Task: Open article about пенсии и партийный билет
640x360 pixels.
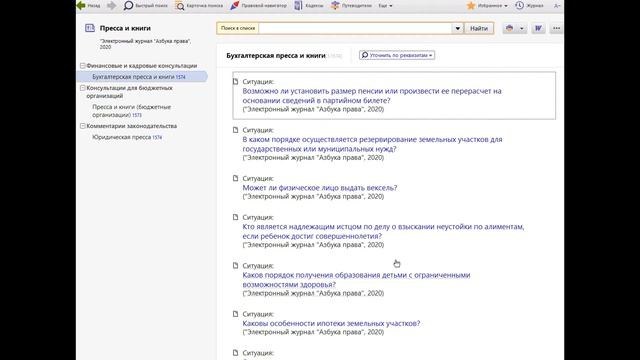Action: [x=372, y=96]
